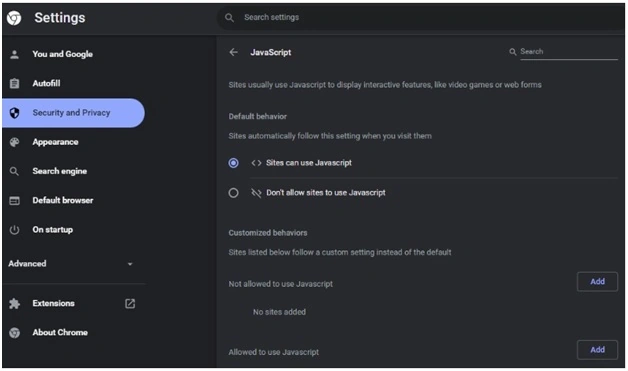Click the JavaScript page Search field
628x371 pixels.
coord(568,52)
